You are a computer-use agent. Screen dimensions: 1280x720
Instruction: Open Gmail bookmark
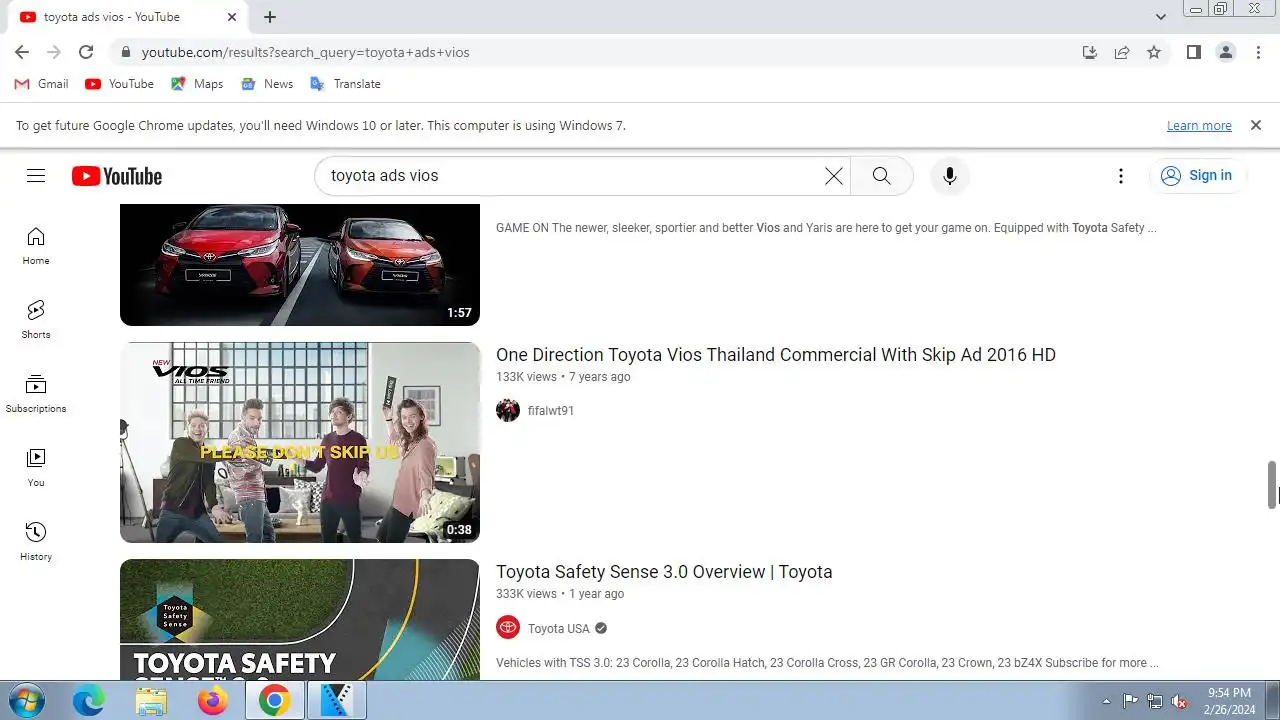(x=41, y=84)
